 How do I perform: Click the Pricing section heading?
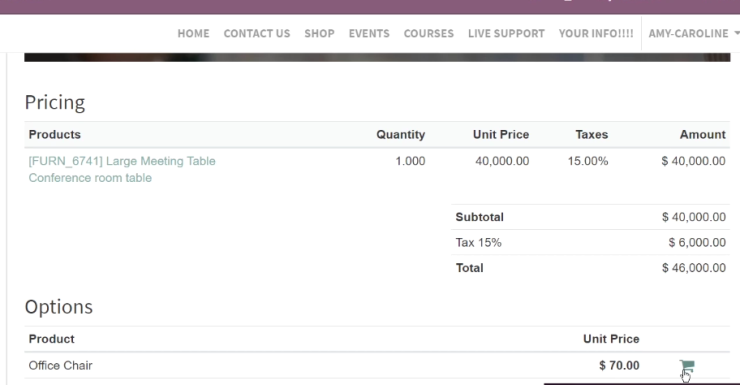(55, 102)
